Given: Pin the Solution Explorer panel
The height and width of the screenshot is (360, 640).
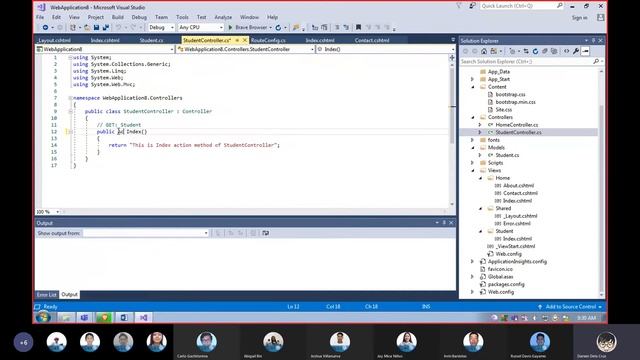Looking at the screenshot, I should [593, 40].
